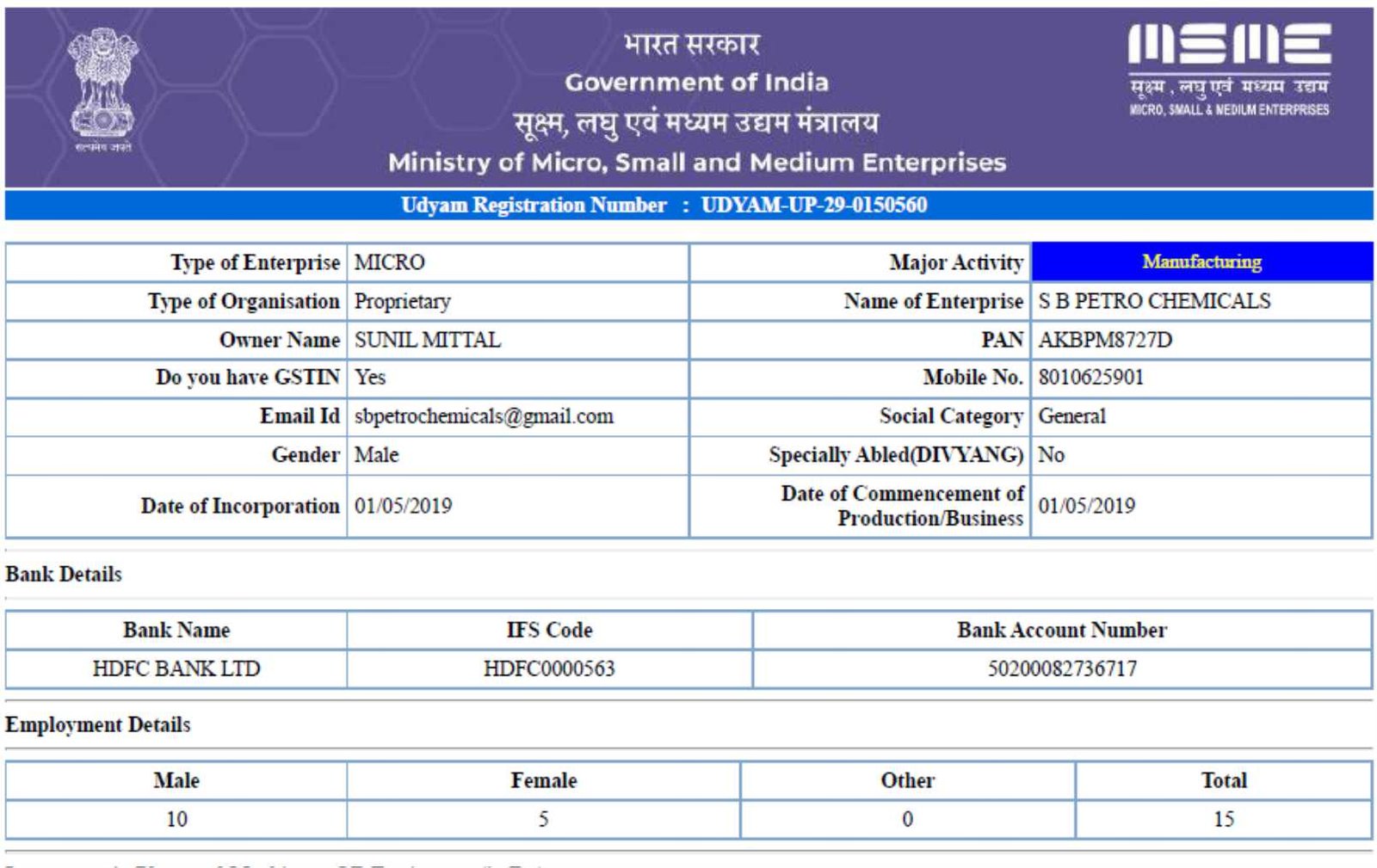Click the Date of Incorporation value
Screen dimensions: 1377x868
[403, 506]
